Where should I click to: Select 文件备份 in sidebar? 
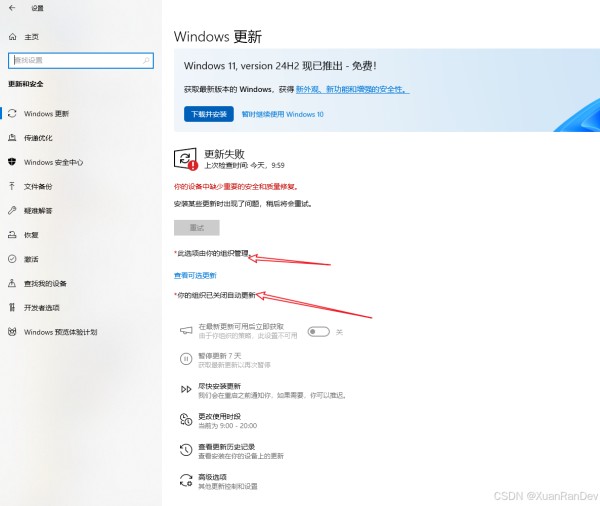point(38,186)
